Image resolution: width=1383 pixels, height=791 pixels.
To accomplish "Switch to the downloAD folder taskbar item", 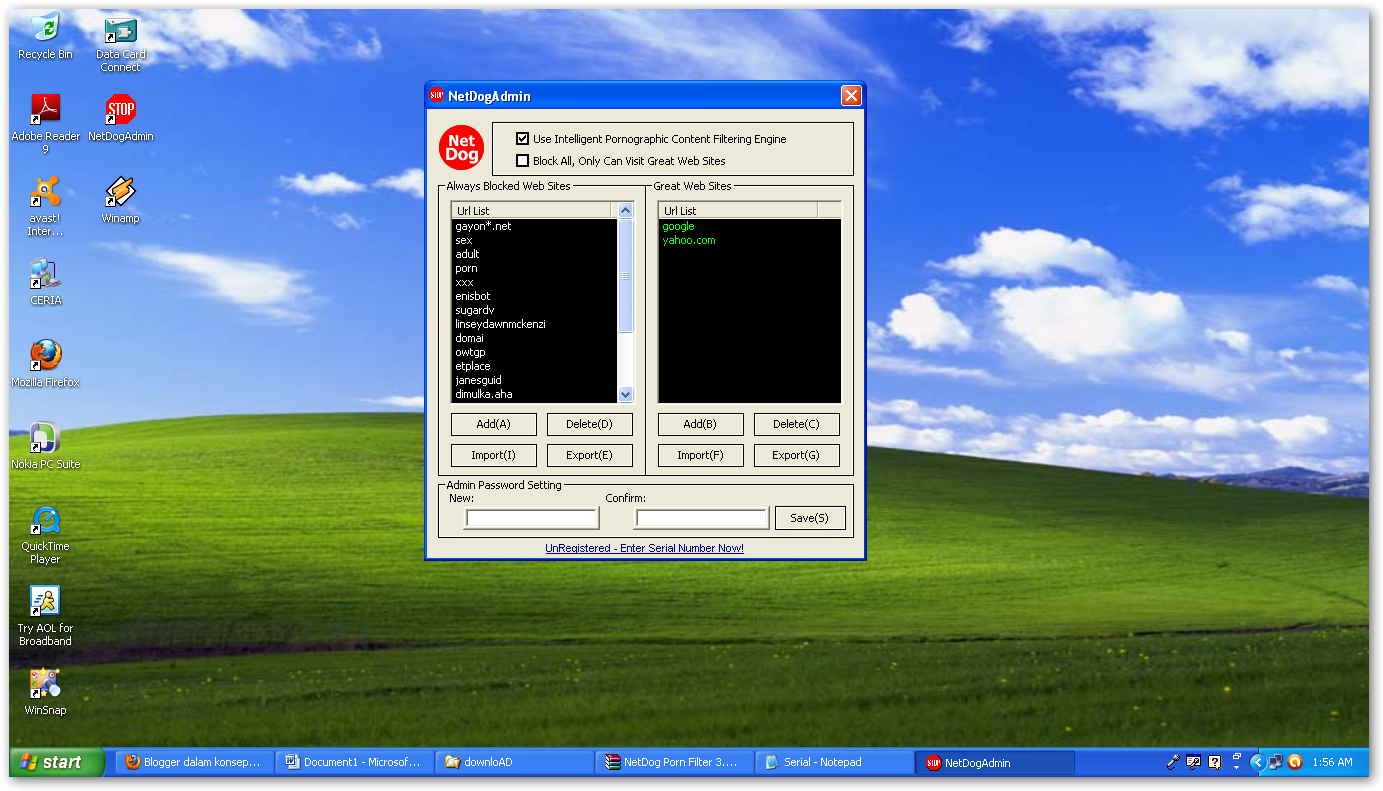I will (514, 762).
